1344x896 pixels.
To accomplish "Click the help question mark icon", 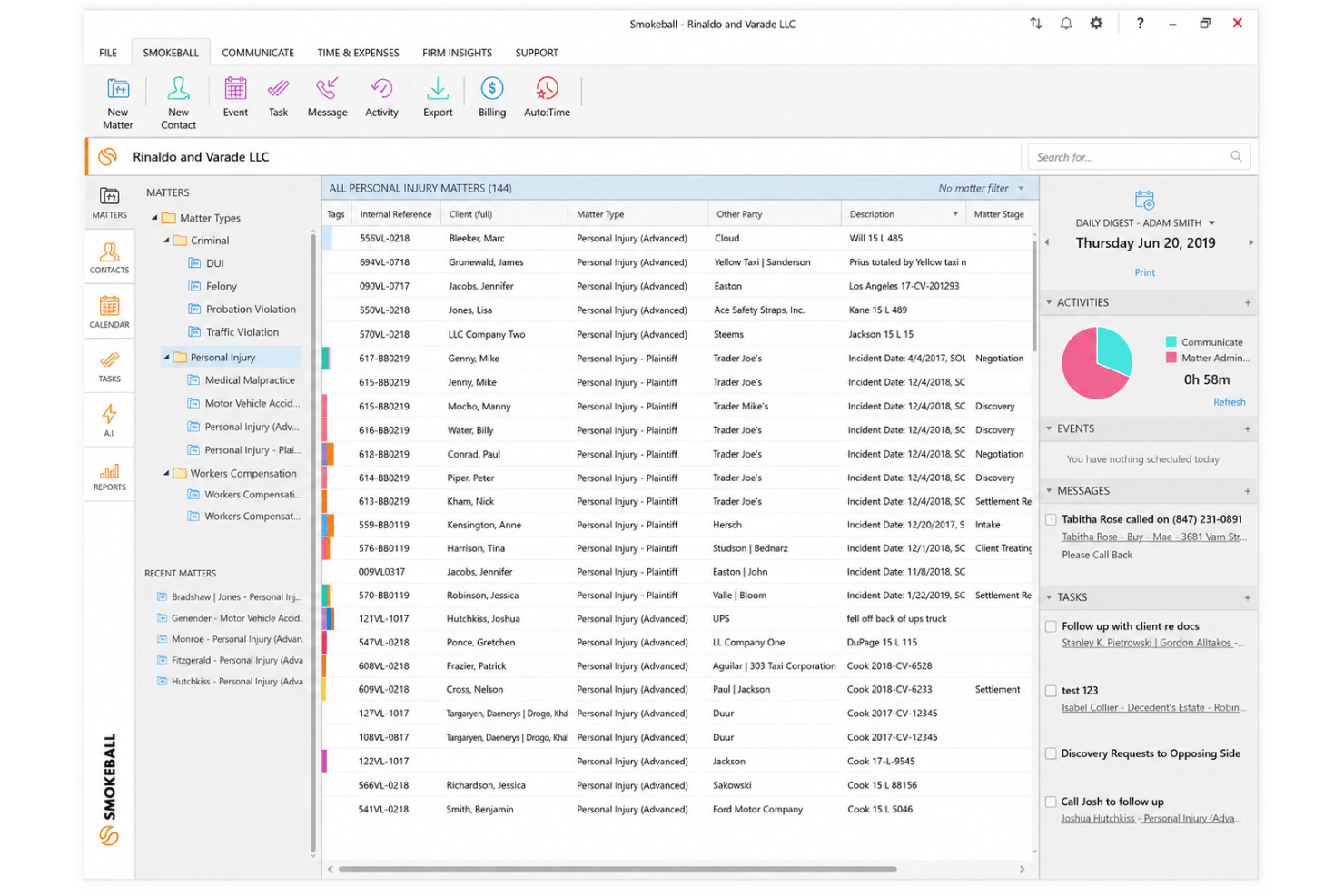I will pyautogui.click(x=1140, y=24).
